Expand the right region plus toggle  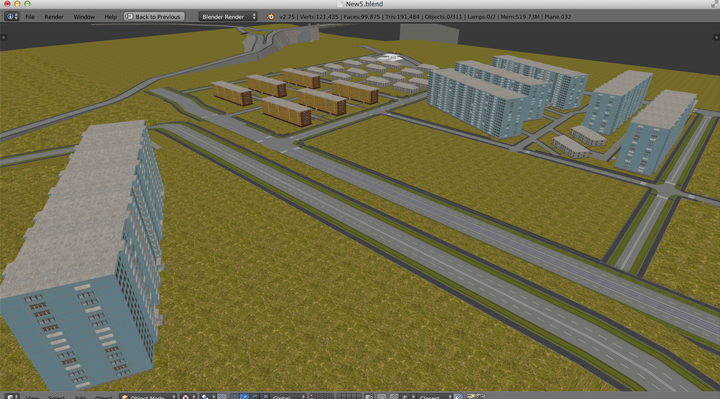(716, 37)
